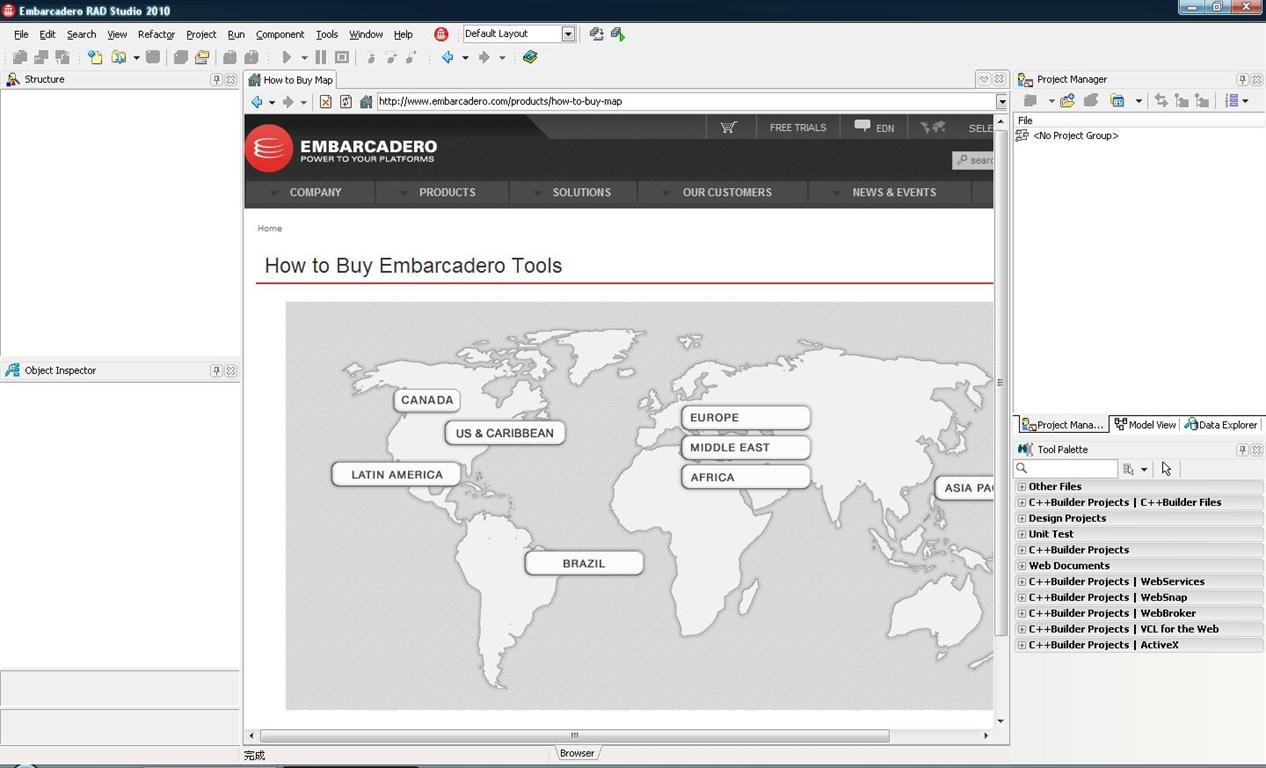Open the Default Layout dropdown

tap(568, 34)
